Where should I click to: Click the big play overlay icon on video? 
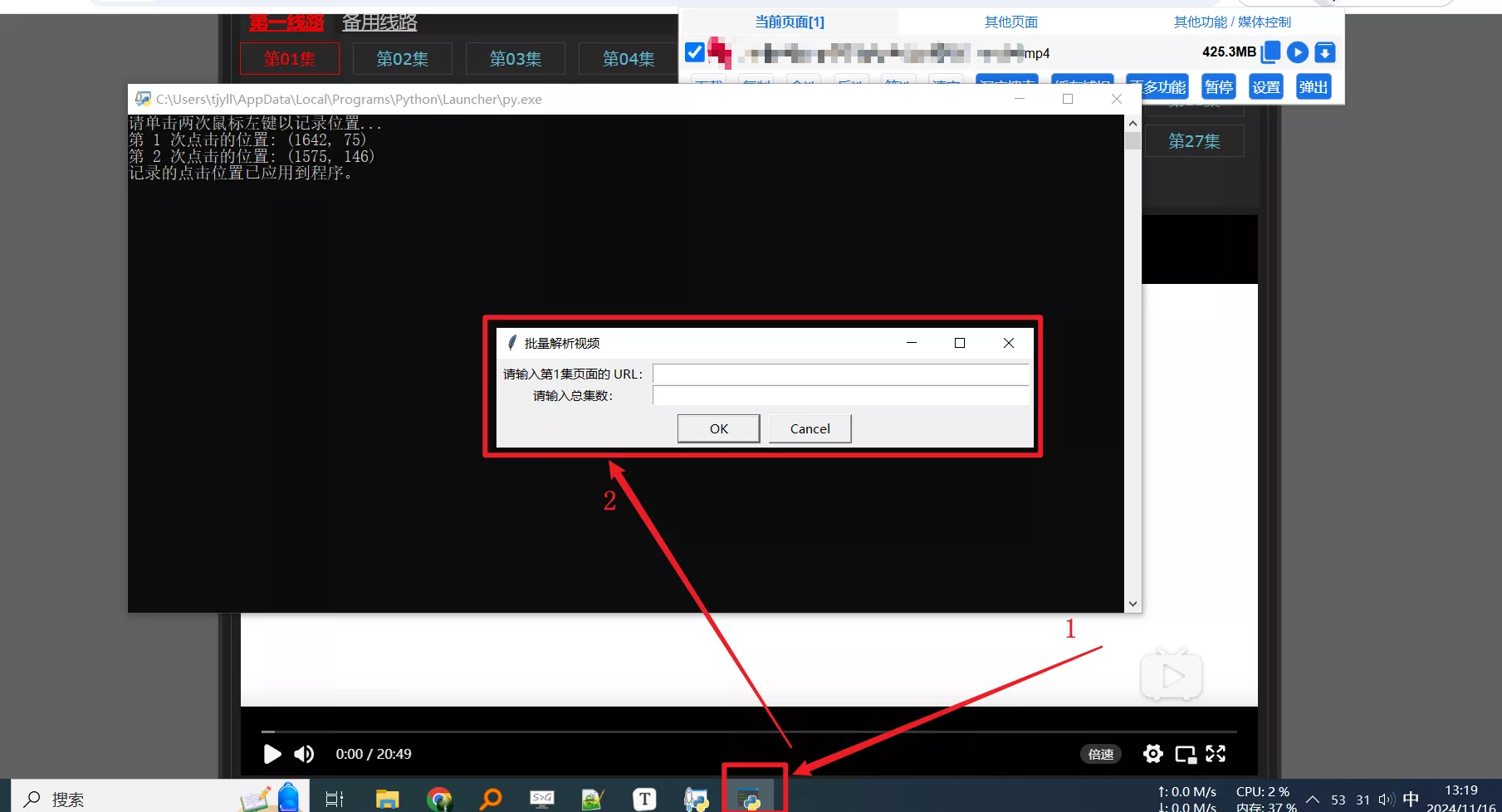1172,675
